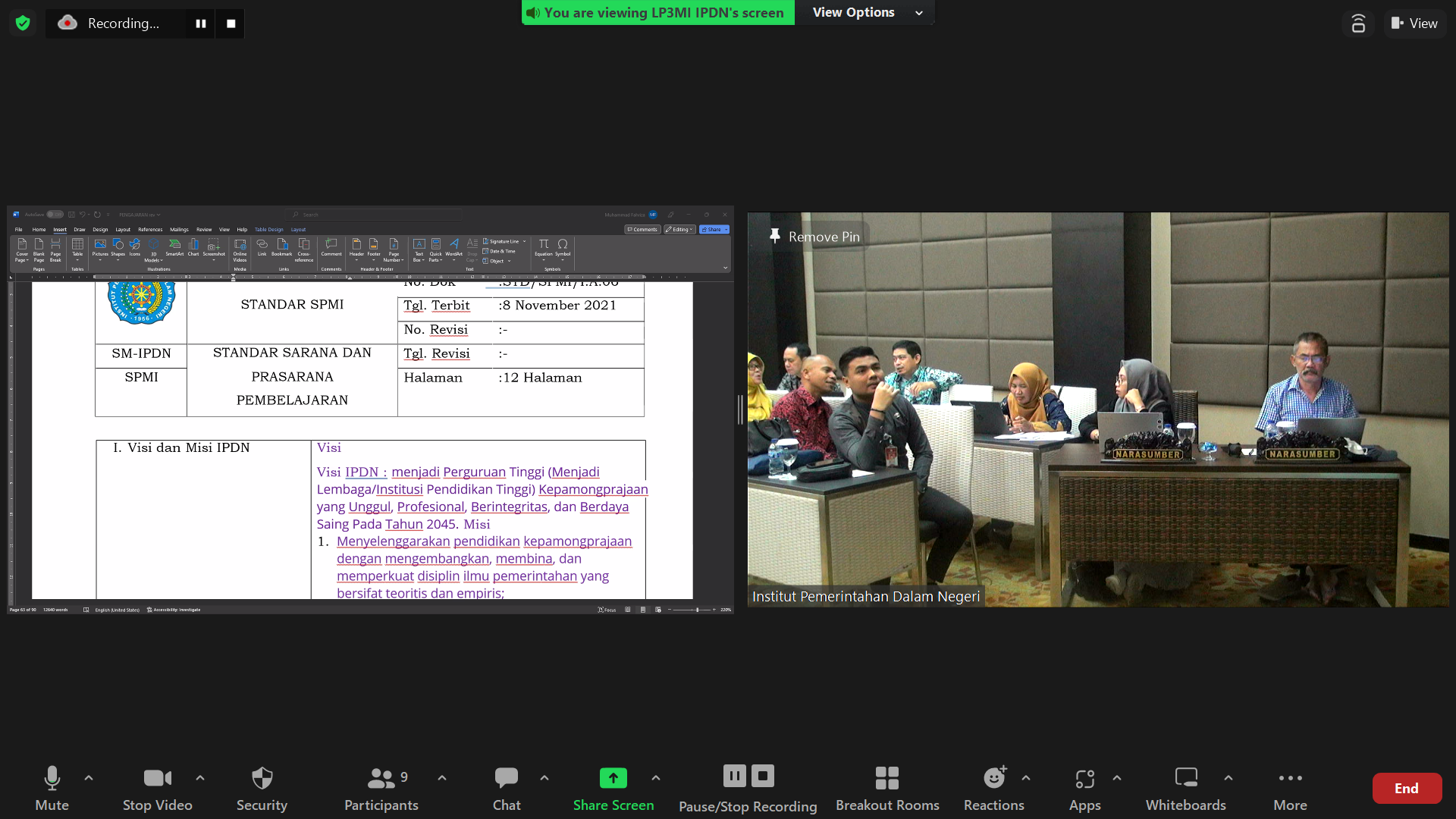Image resolution: width=1456 pixels, height=819 pixels.
Task: Stop Video in Zoom toolbar
Action: click(158, 789)
